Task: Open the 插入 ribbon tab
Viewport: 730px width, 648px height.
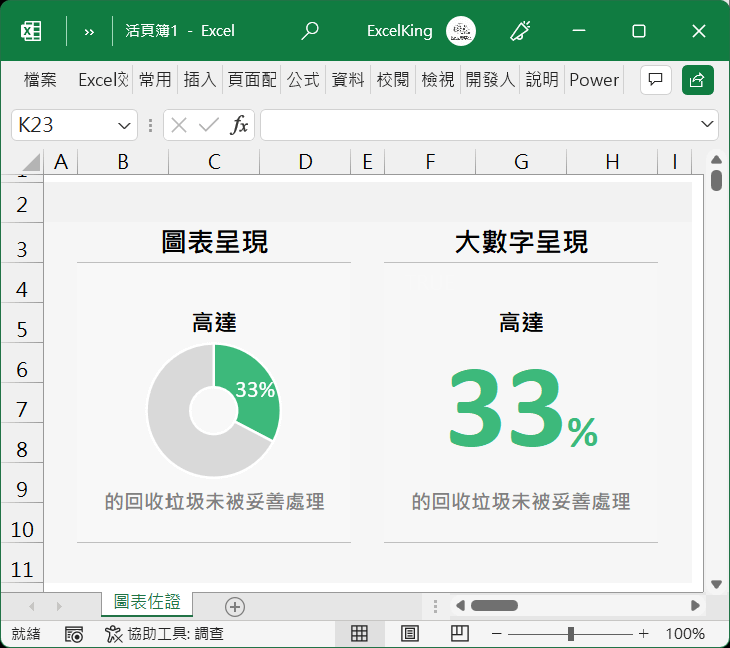Action: [x=200, y=80]
